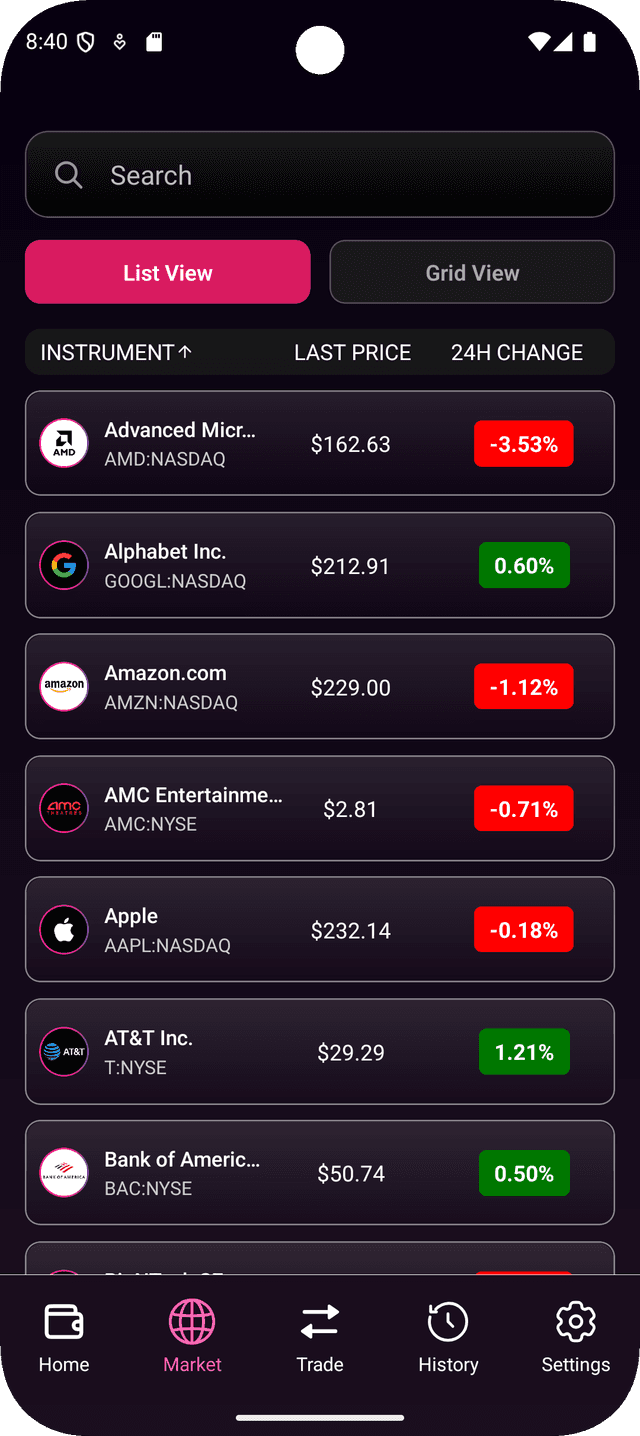Switch to Grid View

coord(472,272)
